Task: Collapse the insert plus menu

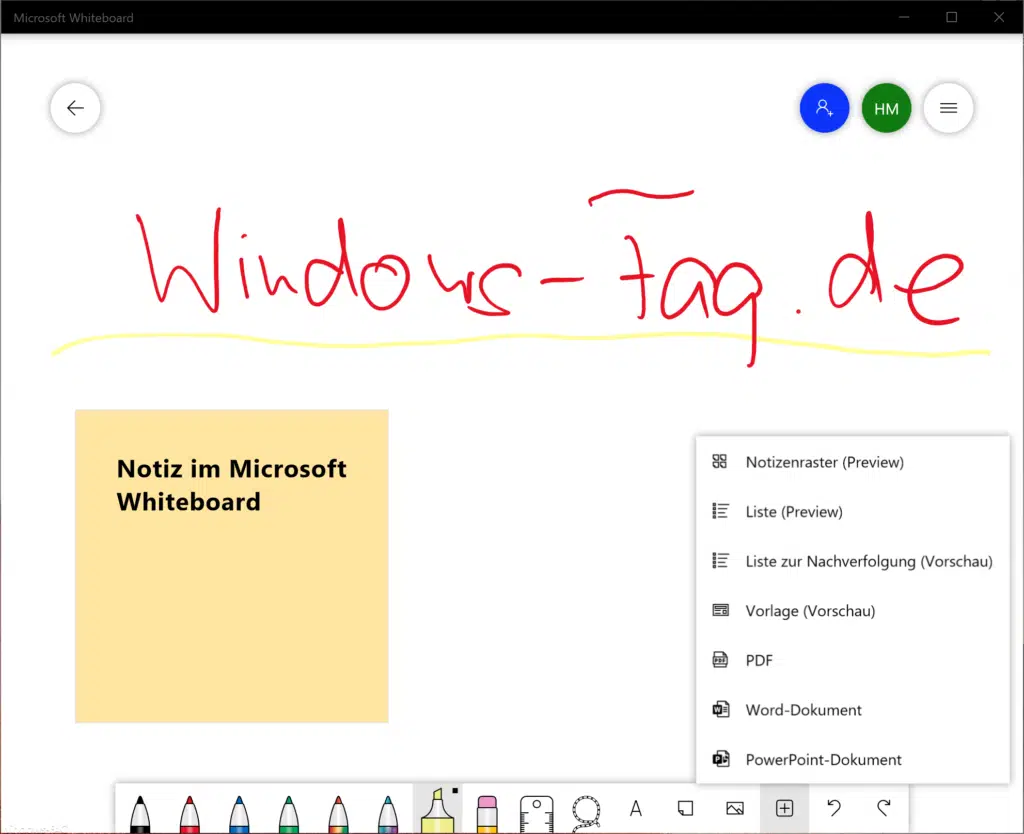Action: point(785,808)
